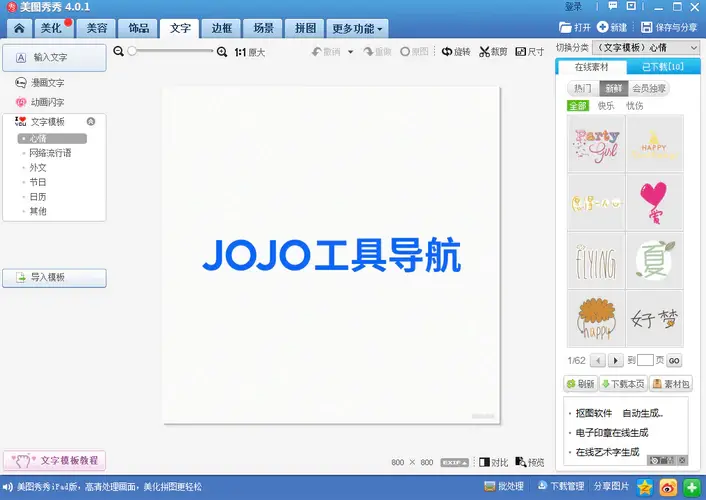Select 动画闪字 in the sidebar
This screenshot has width=706, height=500.
[47, 102]
